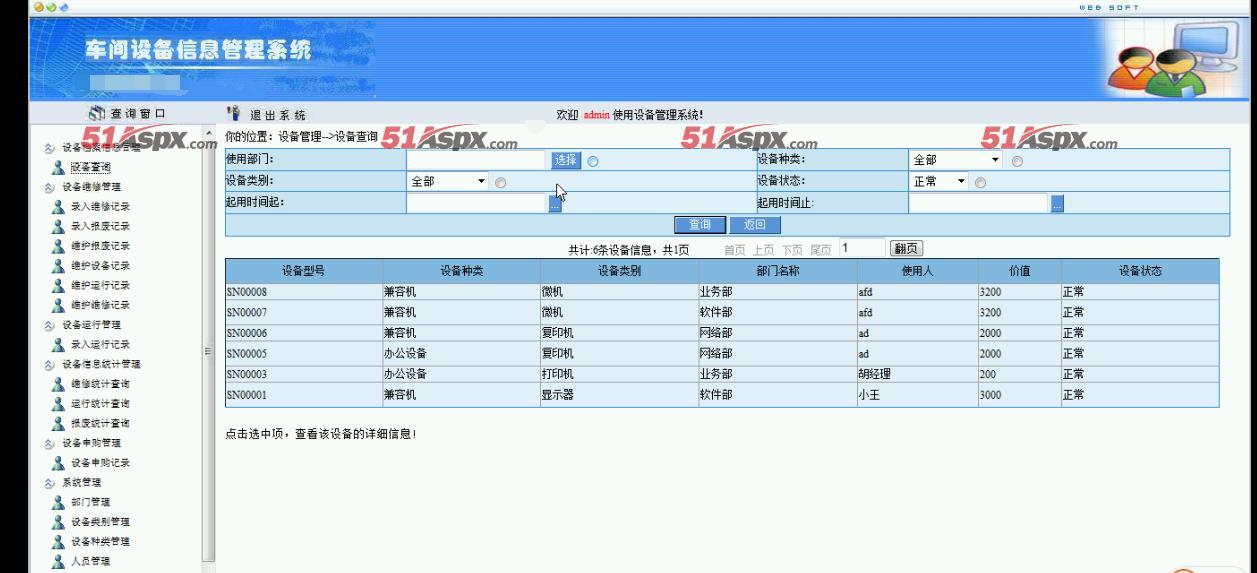Select table row SN00001
The image size is (1257, 573).
click(722, 395)
